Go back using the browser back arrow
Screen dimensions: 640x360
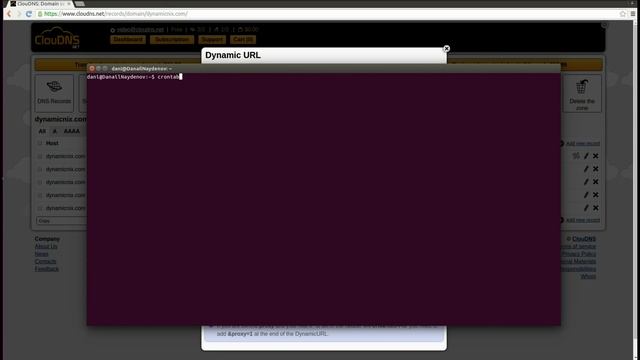point(9,14)
